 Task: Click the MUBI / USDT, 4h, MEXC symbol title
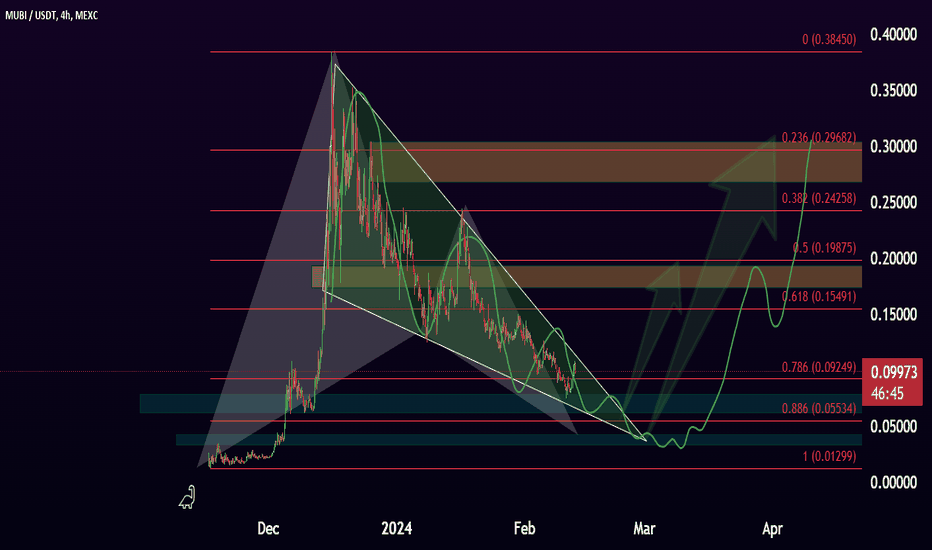(x=52, y=15)
